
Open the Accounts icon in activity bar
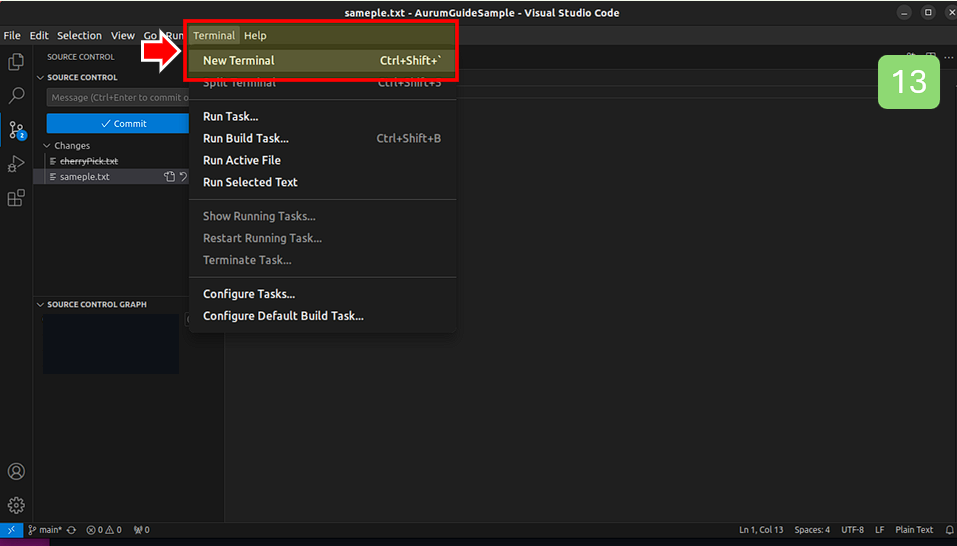point(16,471)
